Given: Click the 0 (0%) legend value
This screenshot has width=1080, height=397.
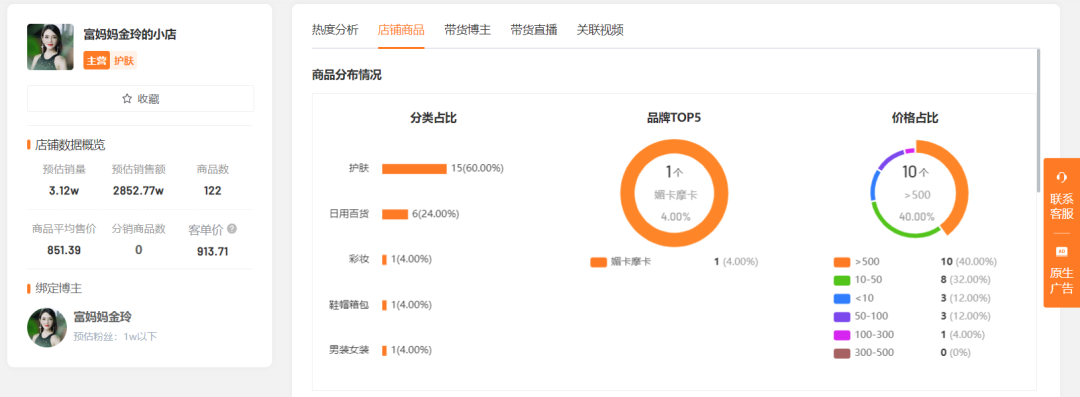Looking at the screenshot, I should (956, 353).
